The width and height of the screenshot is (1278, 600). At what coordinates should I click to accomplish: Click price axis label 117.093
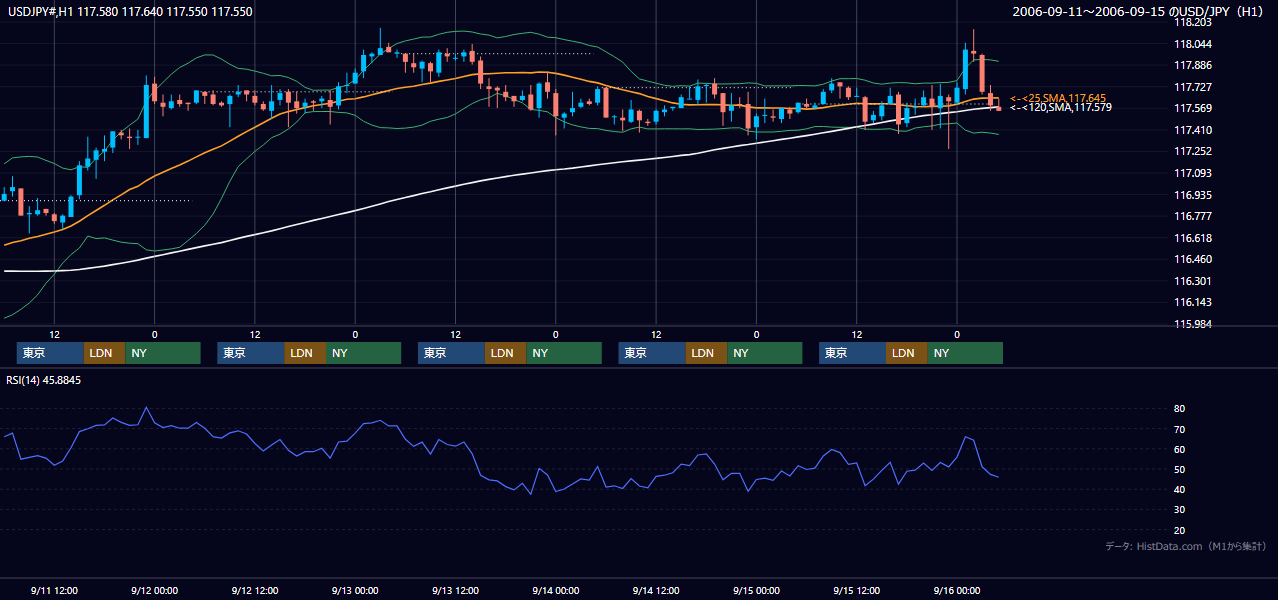click(1192, 173)
